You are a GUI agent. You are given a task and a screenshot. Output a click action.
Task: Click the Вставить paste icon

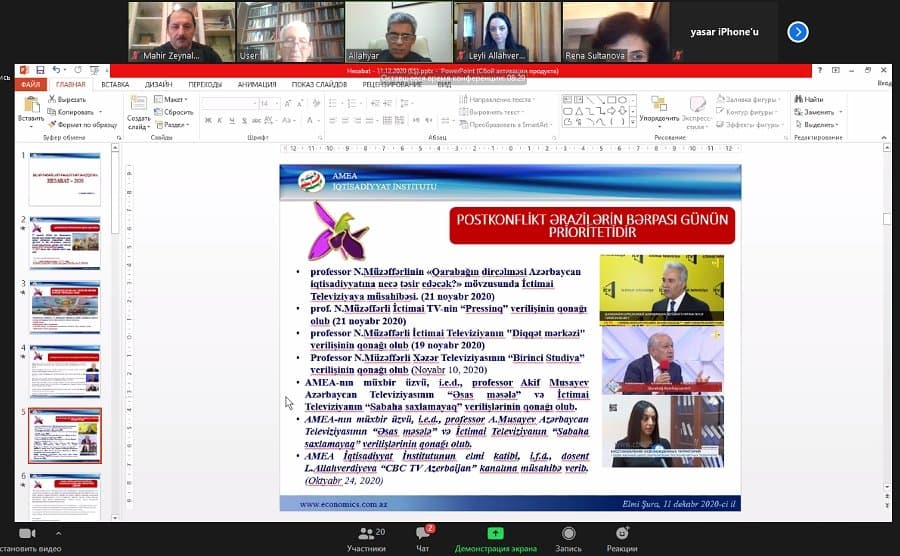coord(32,105)
